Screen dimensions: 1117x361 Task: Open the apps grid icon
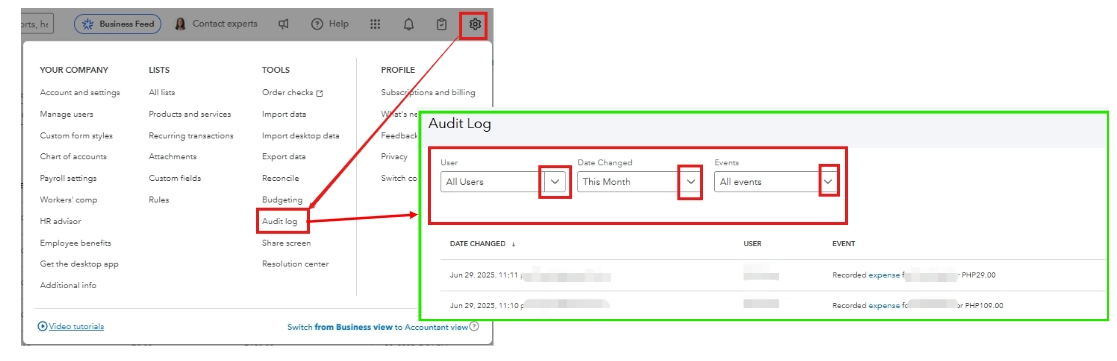(x=375, y=24)
